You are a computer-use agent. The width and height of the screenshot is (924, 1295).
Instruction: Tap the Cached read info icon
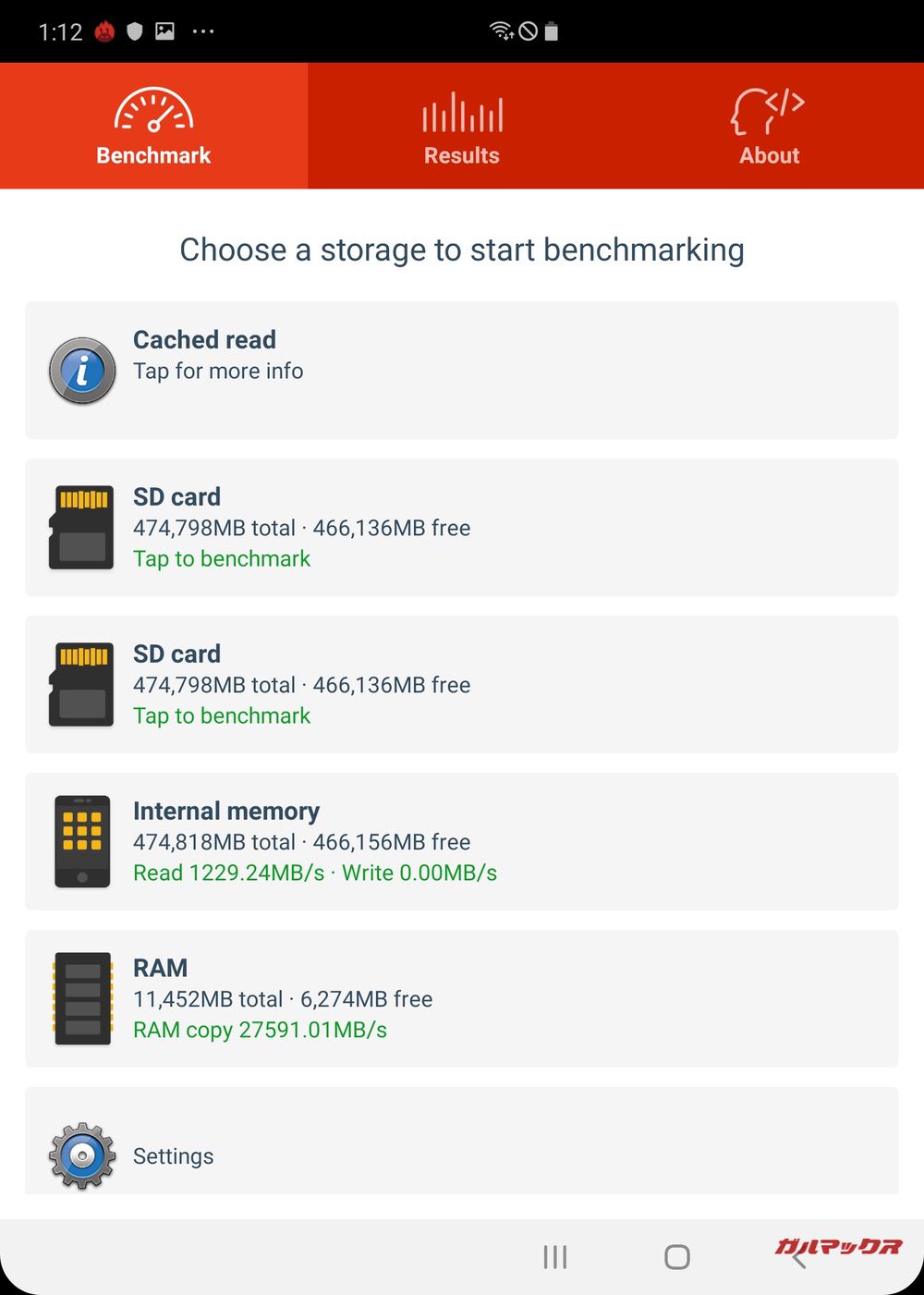[x=82, y=371]
